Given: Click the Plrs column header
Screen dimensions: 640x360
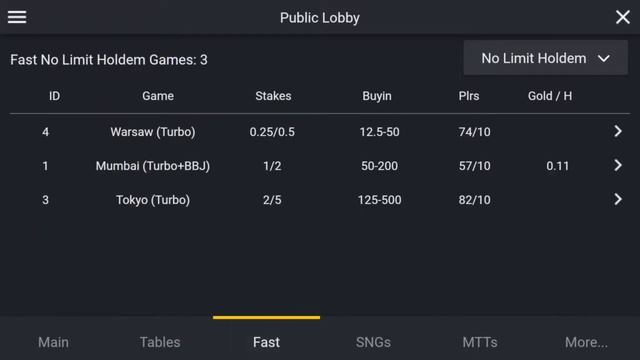Looking at the screenshot, I should (469, 96).
